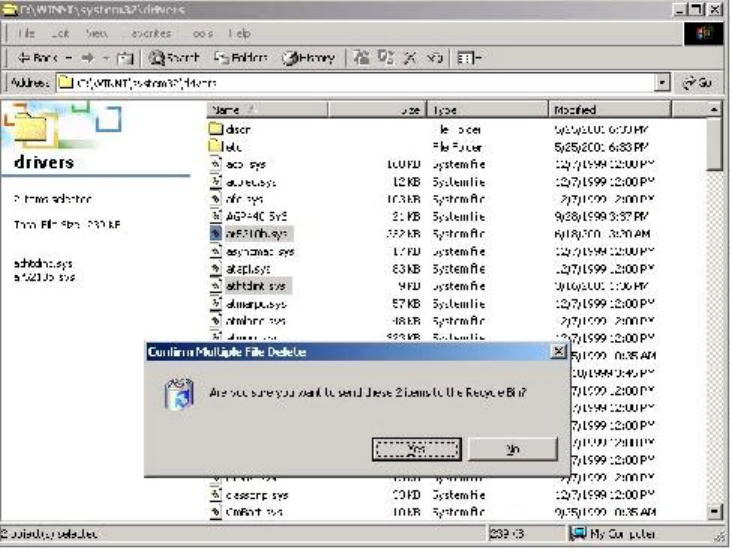731x549 pixels.
Task: Select the acpiec.sys file icon
Action: coord(215,181)
